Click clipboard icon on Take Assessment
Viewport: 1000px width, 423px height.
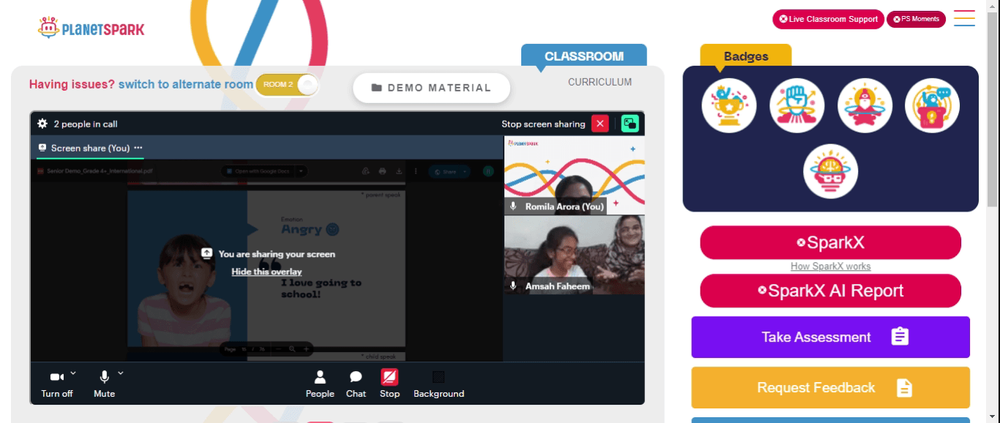pyautogui.click(x=899, y=336)
